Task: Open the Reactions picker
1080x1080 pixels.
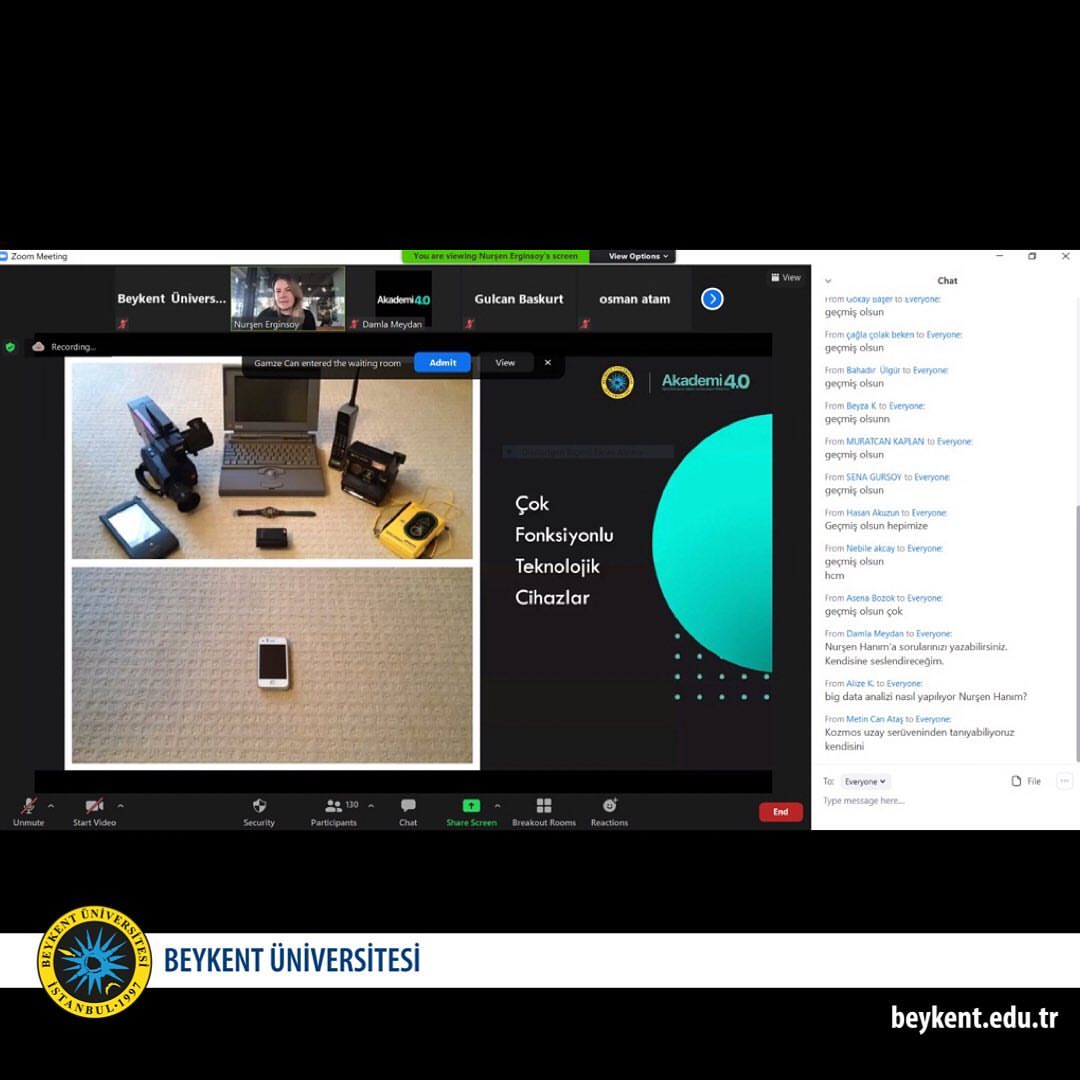Action: [610, 811]
